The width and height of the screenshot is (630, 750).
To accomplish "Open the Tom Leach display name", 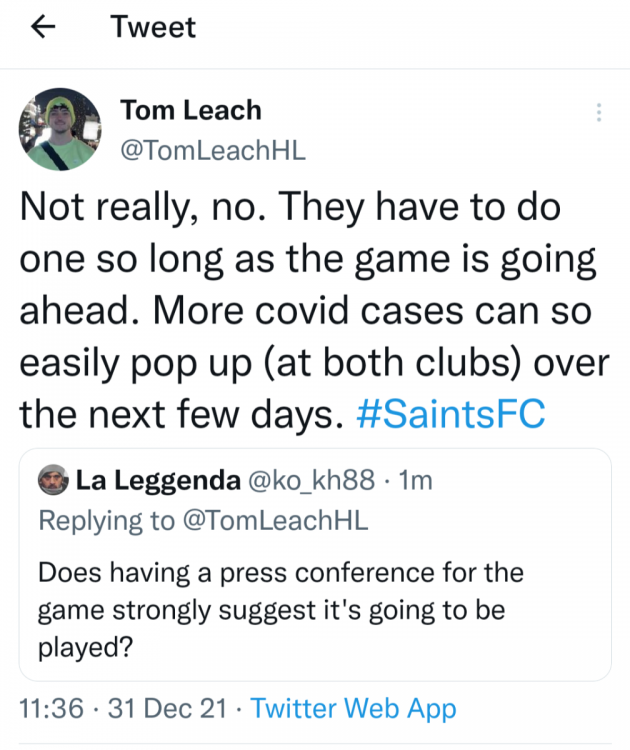I will (190, 110).
